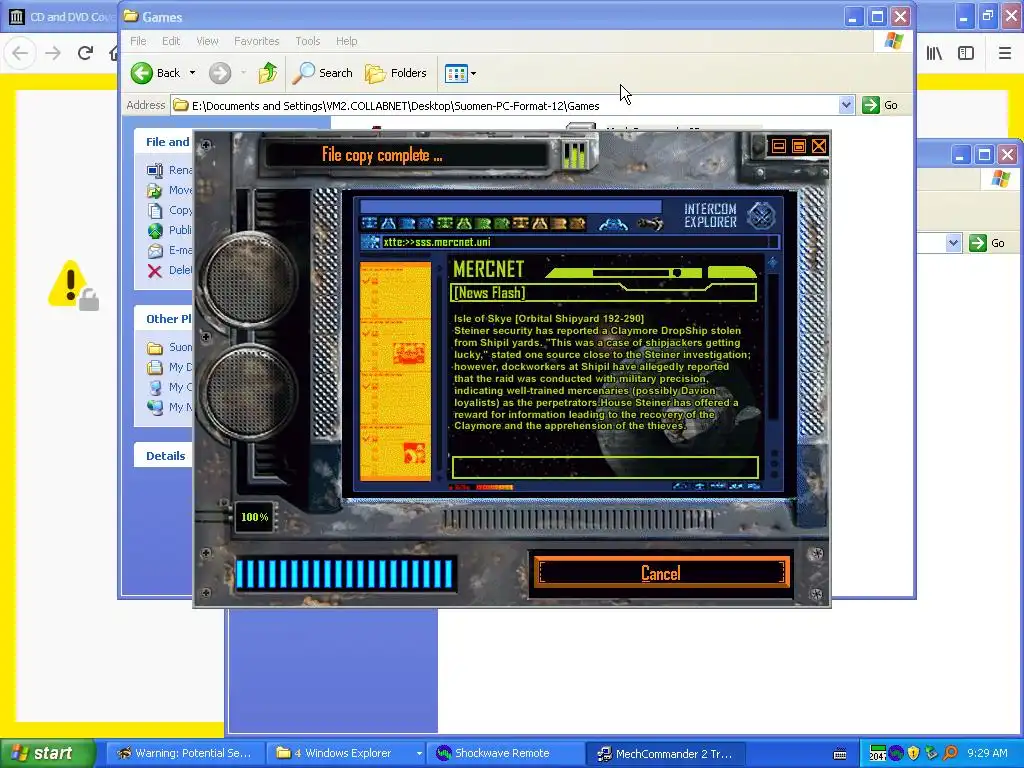Switch to the CD and DVD Cov browser tab

point(60,16)
